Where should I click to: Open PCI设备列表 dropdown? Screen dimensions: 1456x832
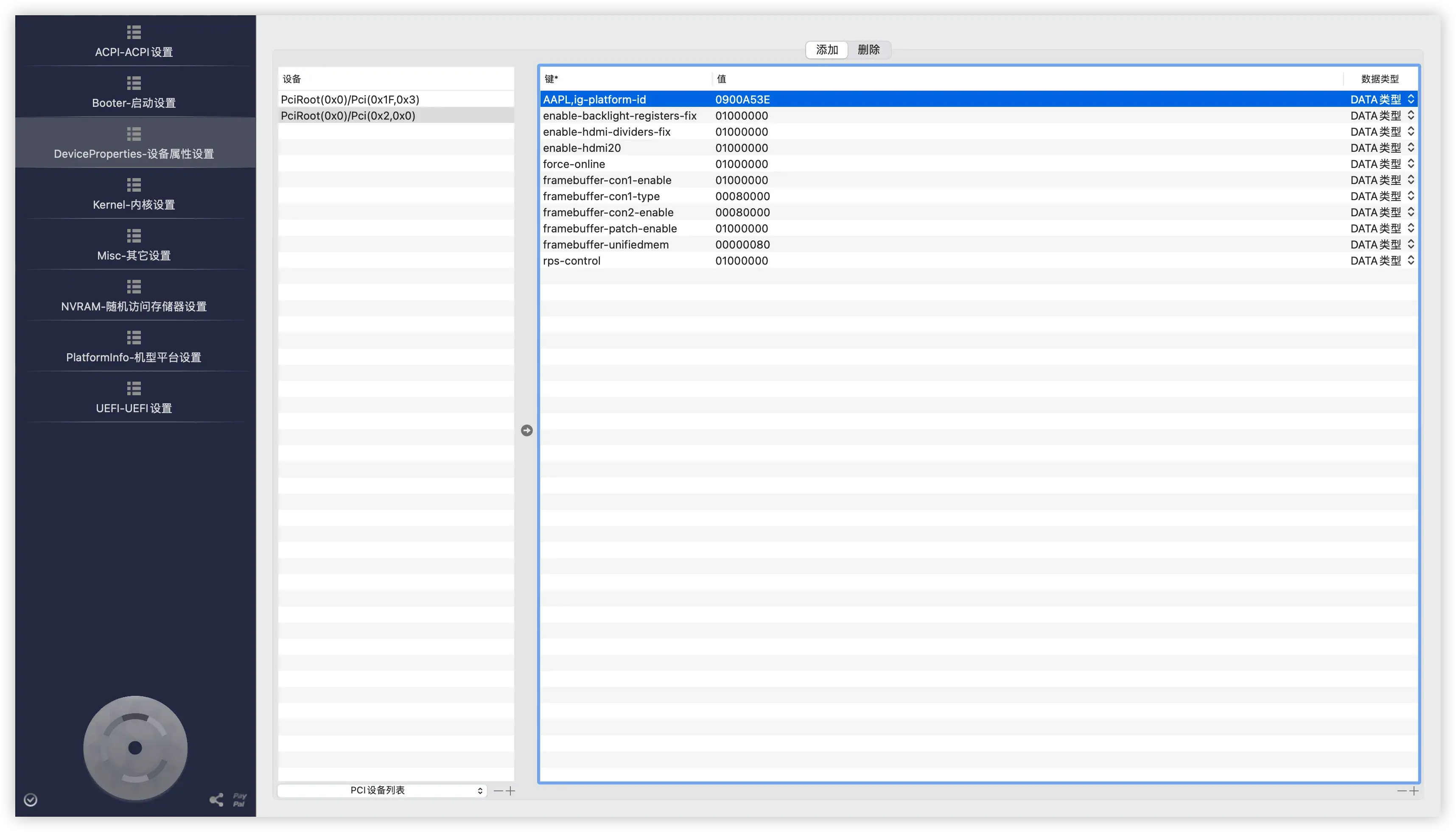coord(382,790)
